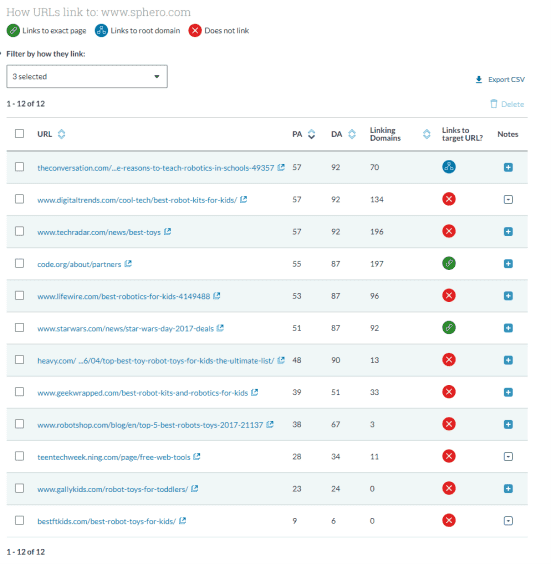The image size is (551, 564).
Task: Open external link icon for gallykids.com row
Action: 194,488
